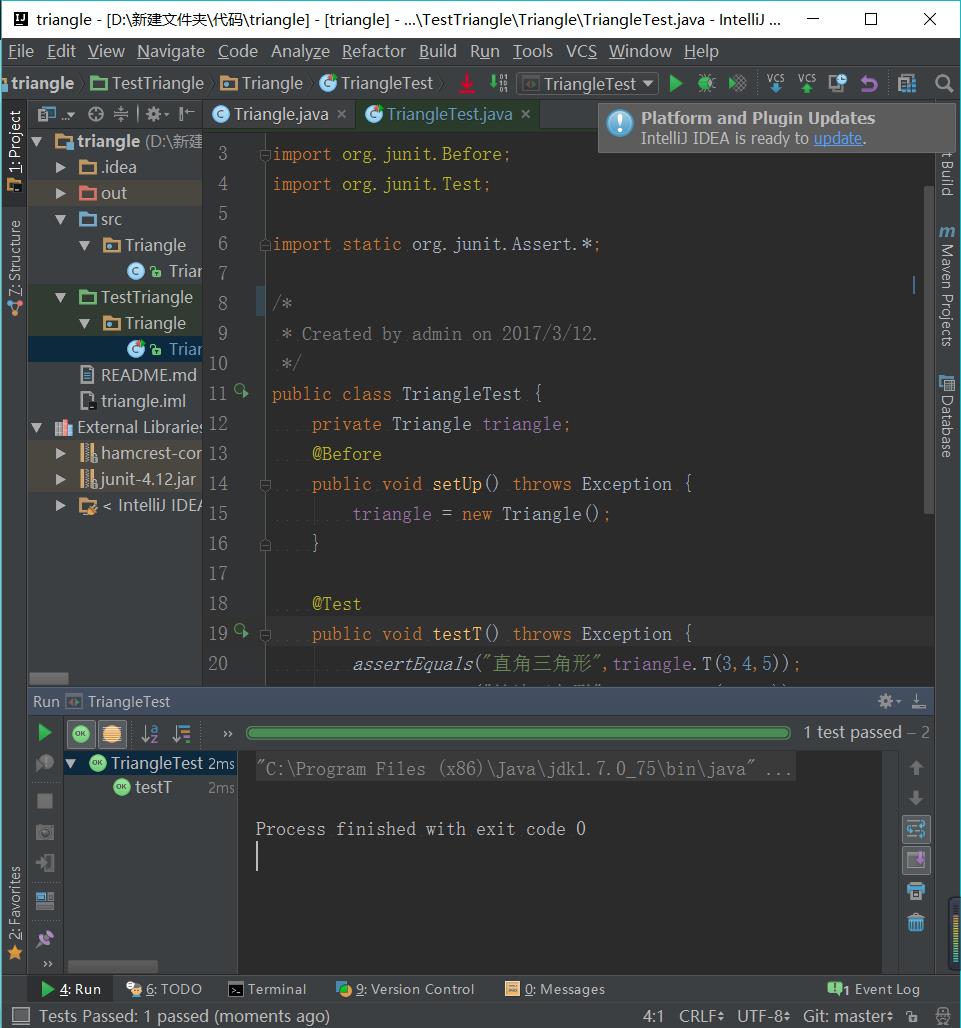Print the console output

916,892
